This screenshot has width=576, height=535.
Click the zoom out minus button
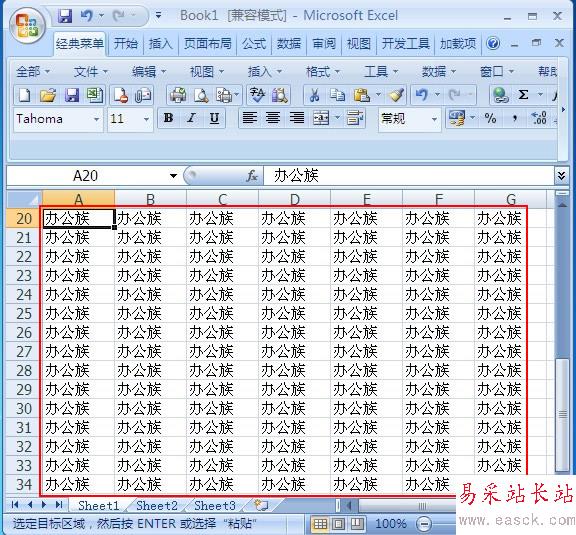point(424,524)
